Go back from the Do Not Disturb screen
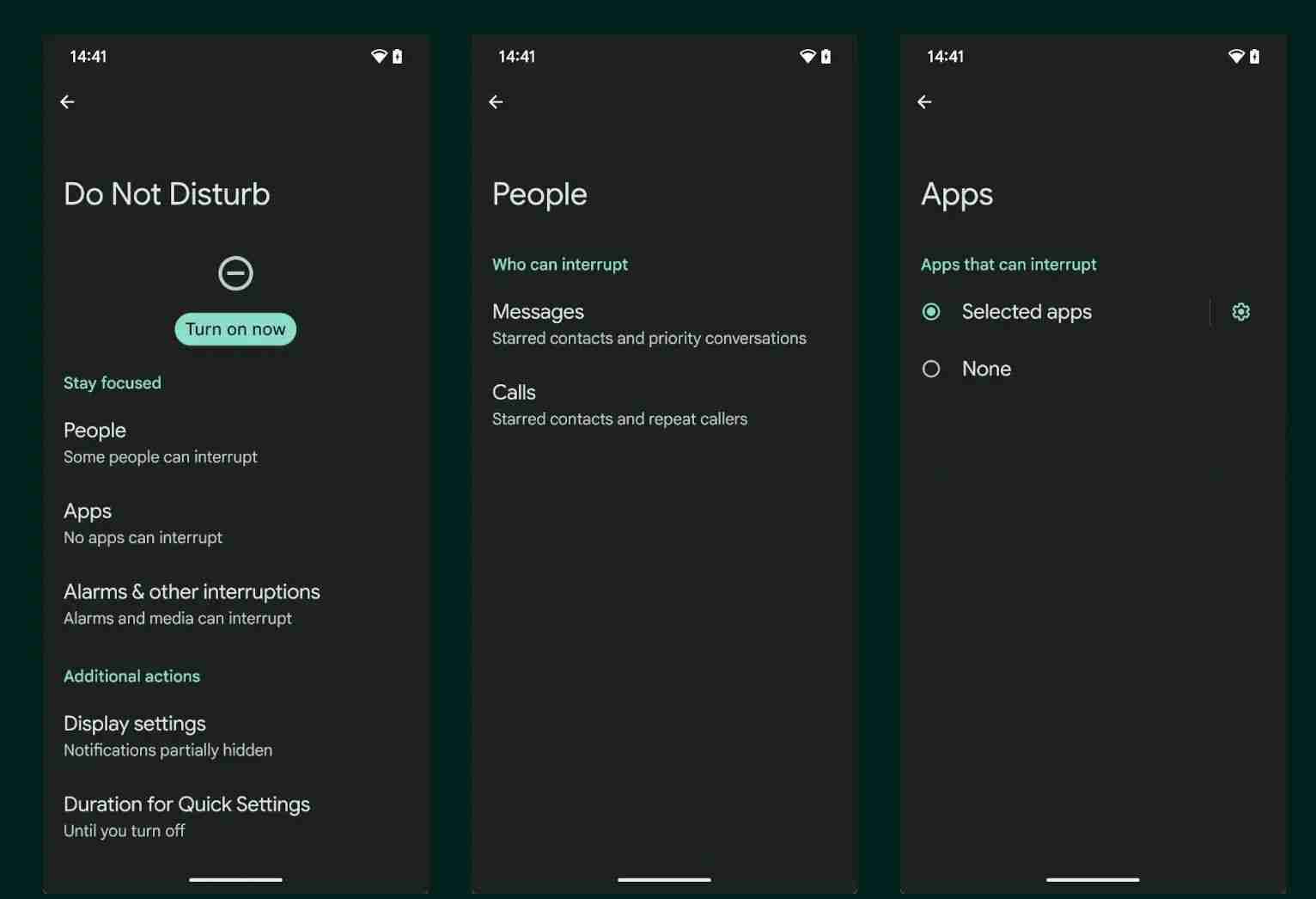1316x899 pixels. [x=67, y=102]
